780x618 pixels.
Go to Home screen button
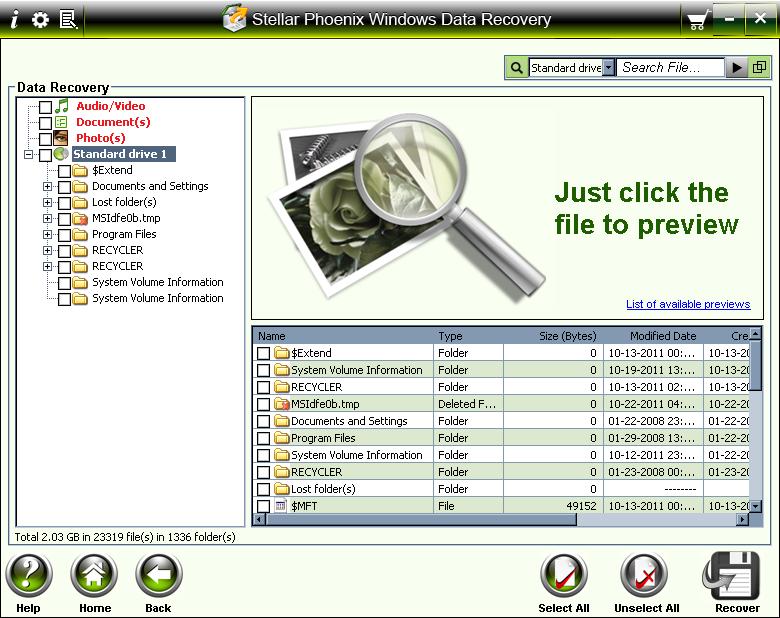95,575
